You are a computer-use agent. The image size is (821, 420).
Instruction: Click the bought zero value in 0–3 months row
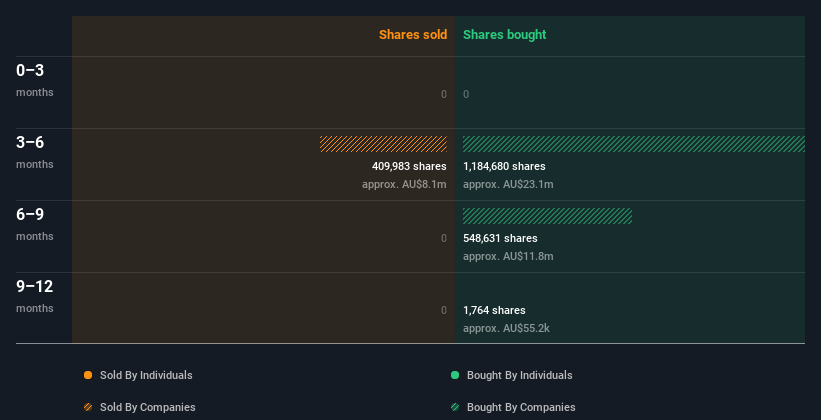(466, 94)
